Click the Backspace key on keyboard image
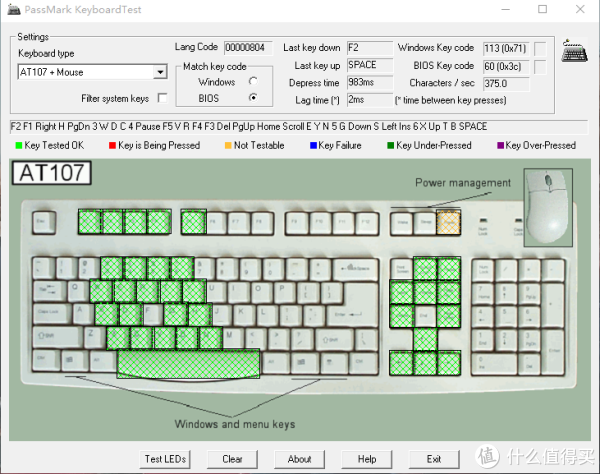 click(356, 269)
